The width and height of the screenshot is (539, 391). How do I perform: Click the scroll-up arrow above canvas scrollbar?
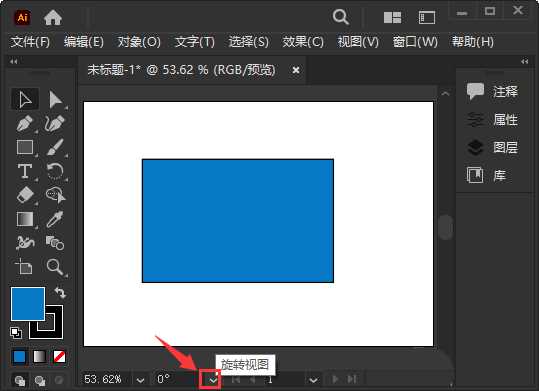coord(446,93)
